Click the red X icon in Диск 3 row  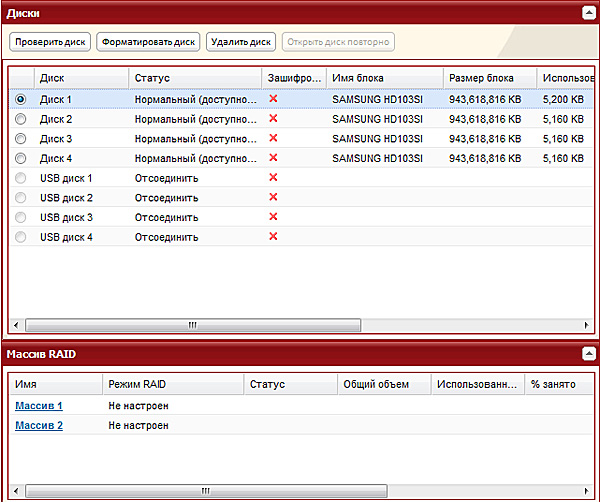[273, 138]
